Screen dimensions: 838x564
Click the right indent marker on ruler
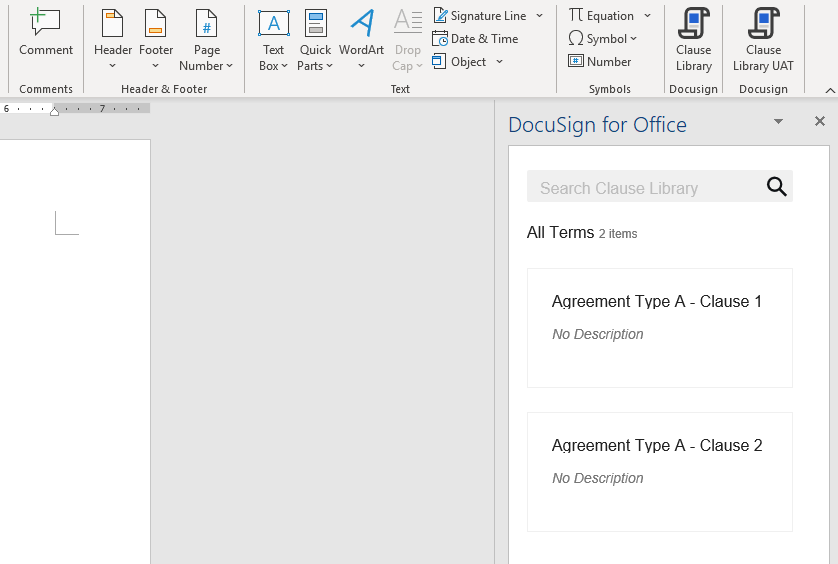click(x=54, y=111)
